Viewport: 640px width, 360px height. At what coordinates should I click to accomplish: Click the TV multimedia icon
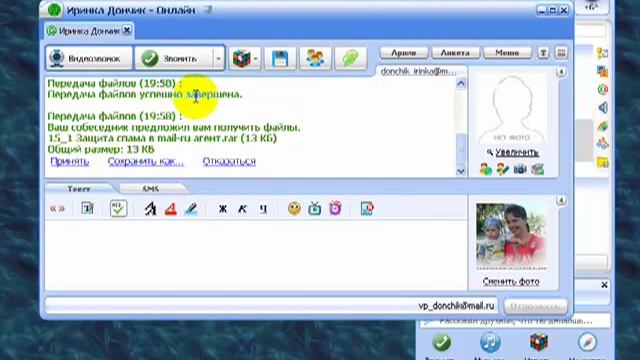click(x=315, y=209)
